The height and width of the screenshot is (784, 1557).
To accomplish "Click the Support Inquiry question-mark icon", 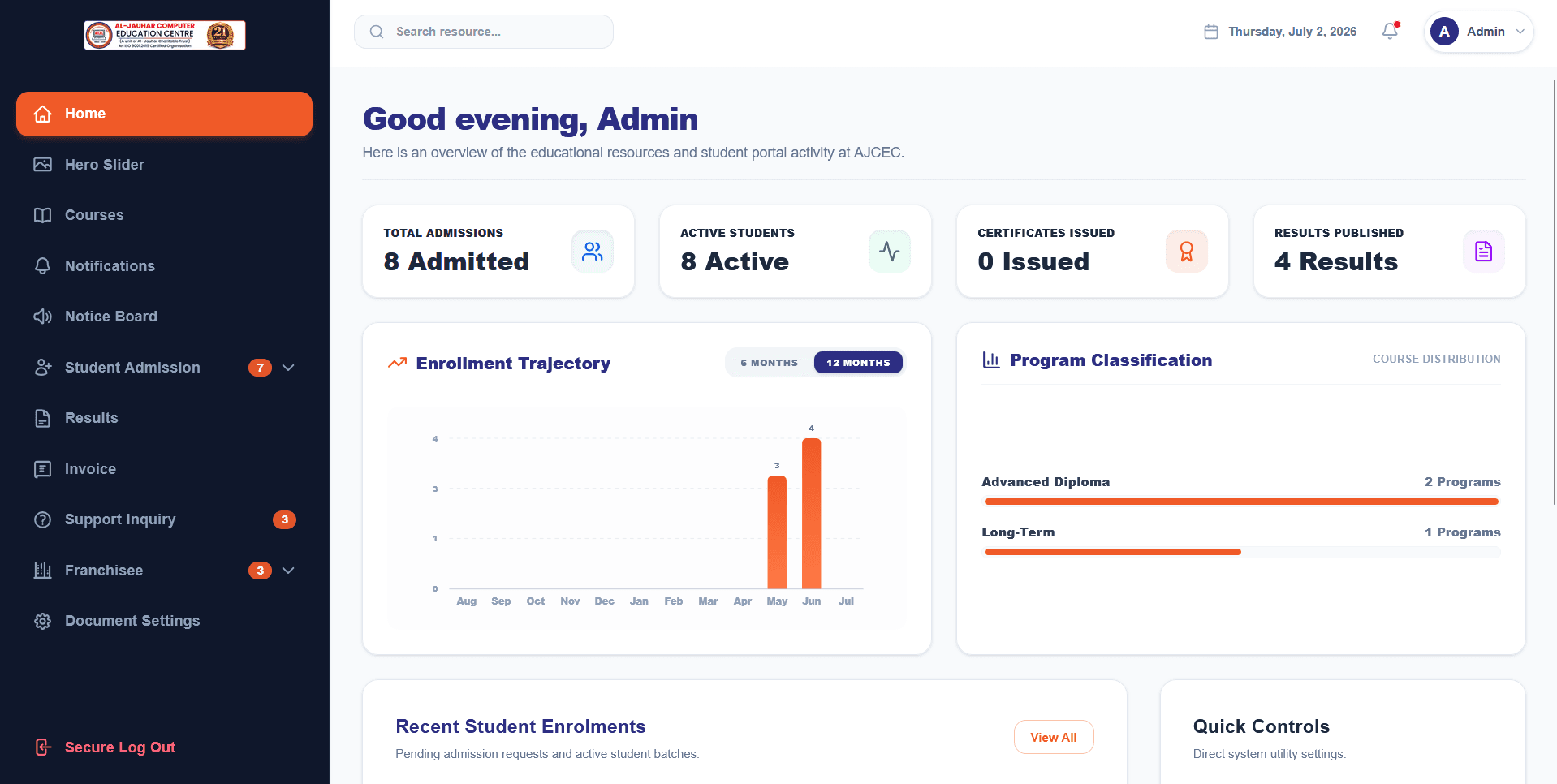I will (43, 519).
